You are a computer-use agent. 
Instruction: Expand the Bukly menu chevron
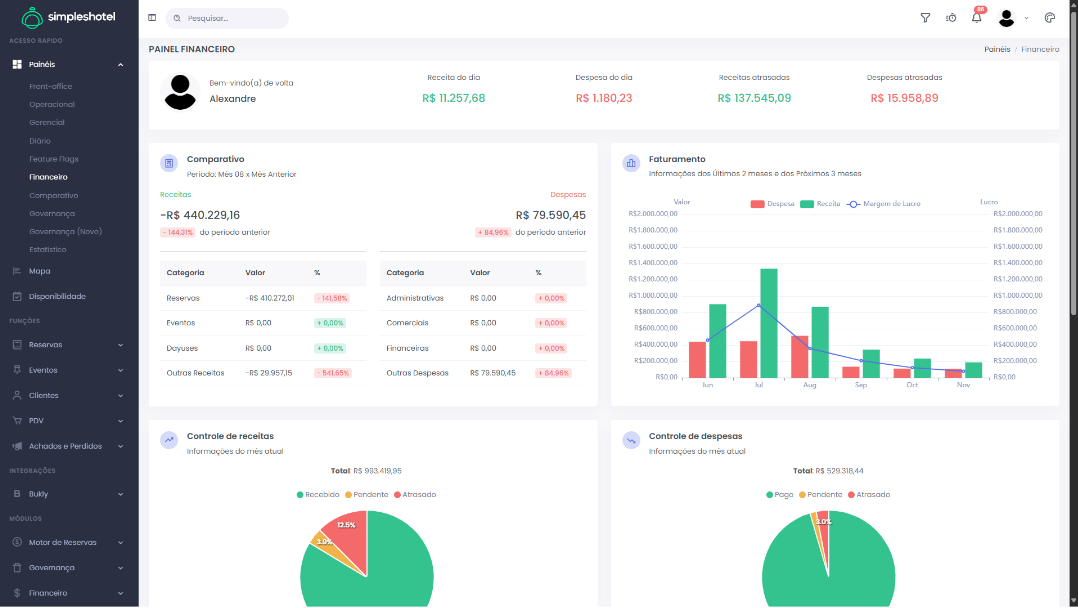click(120, 495)
